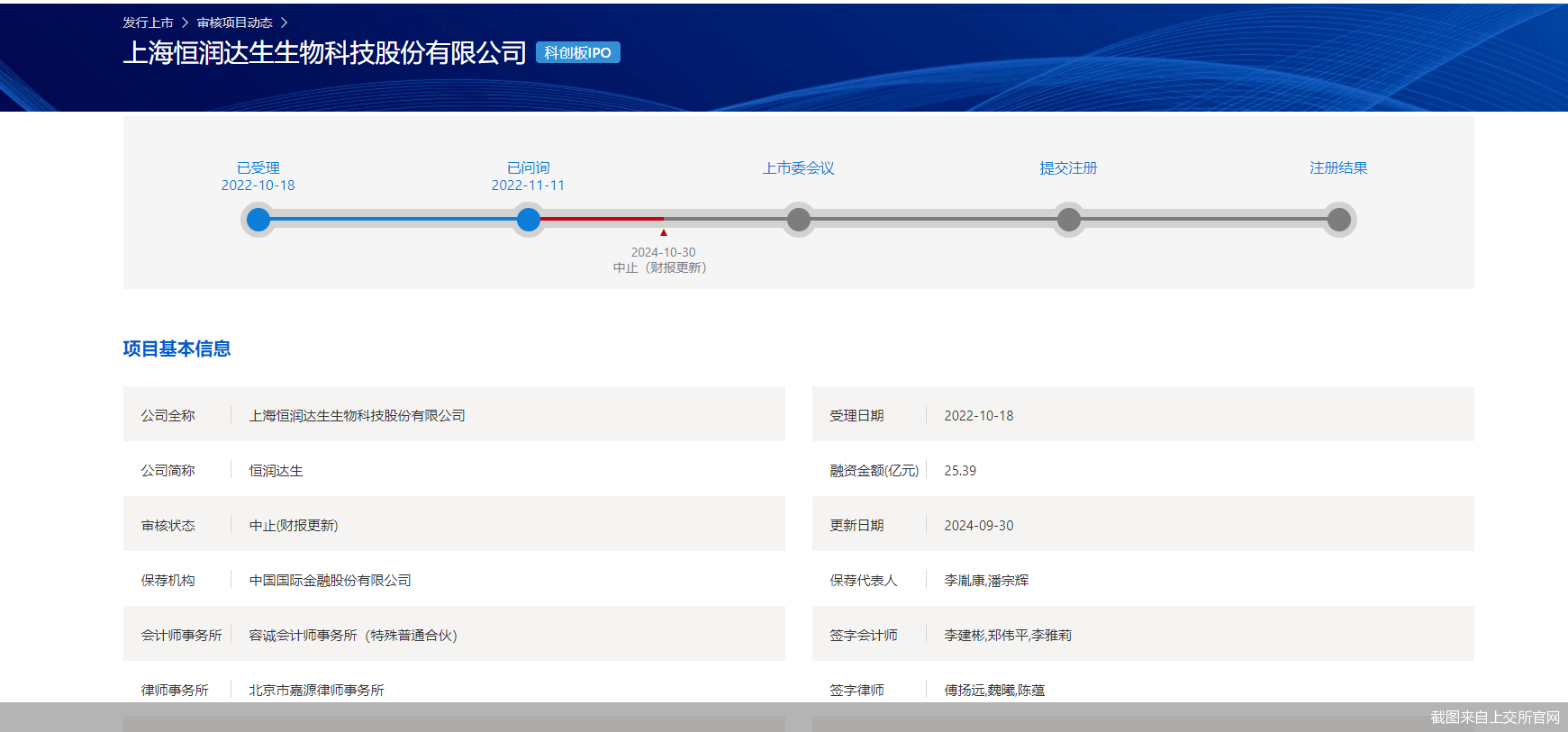Click the 保荐机构 field label
Screen dimensions: 1568x732
coord(168,580)
